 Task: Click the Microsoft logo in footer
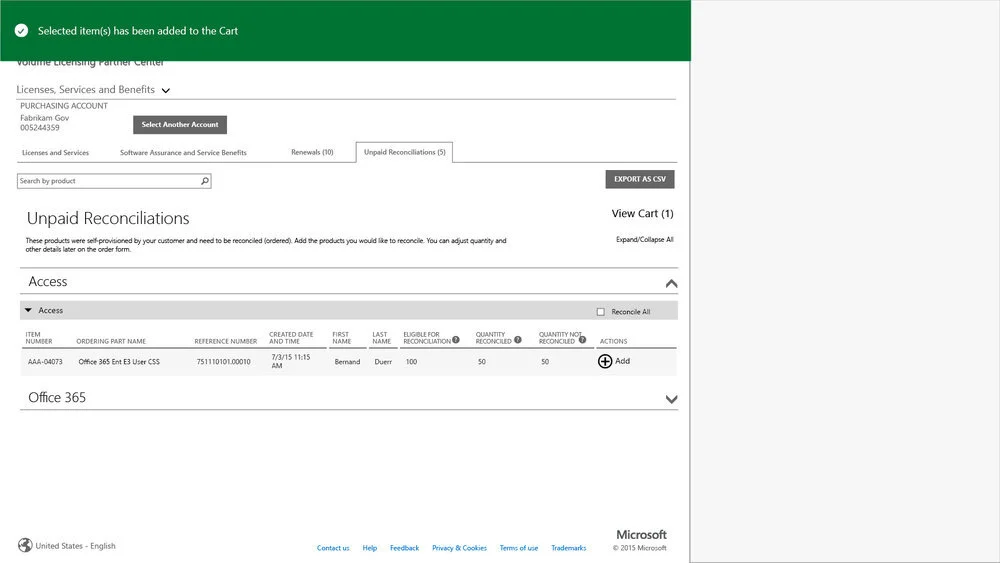[x=641, y=535]
